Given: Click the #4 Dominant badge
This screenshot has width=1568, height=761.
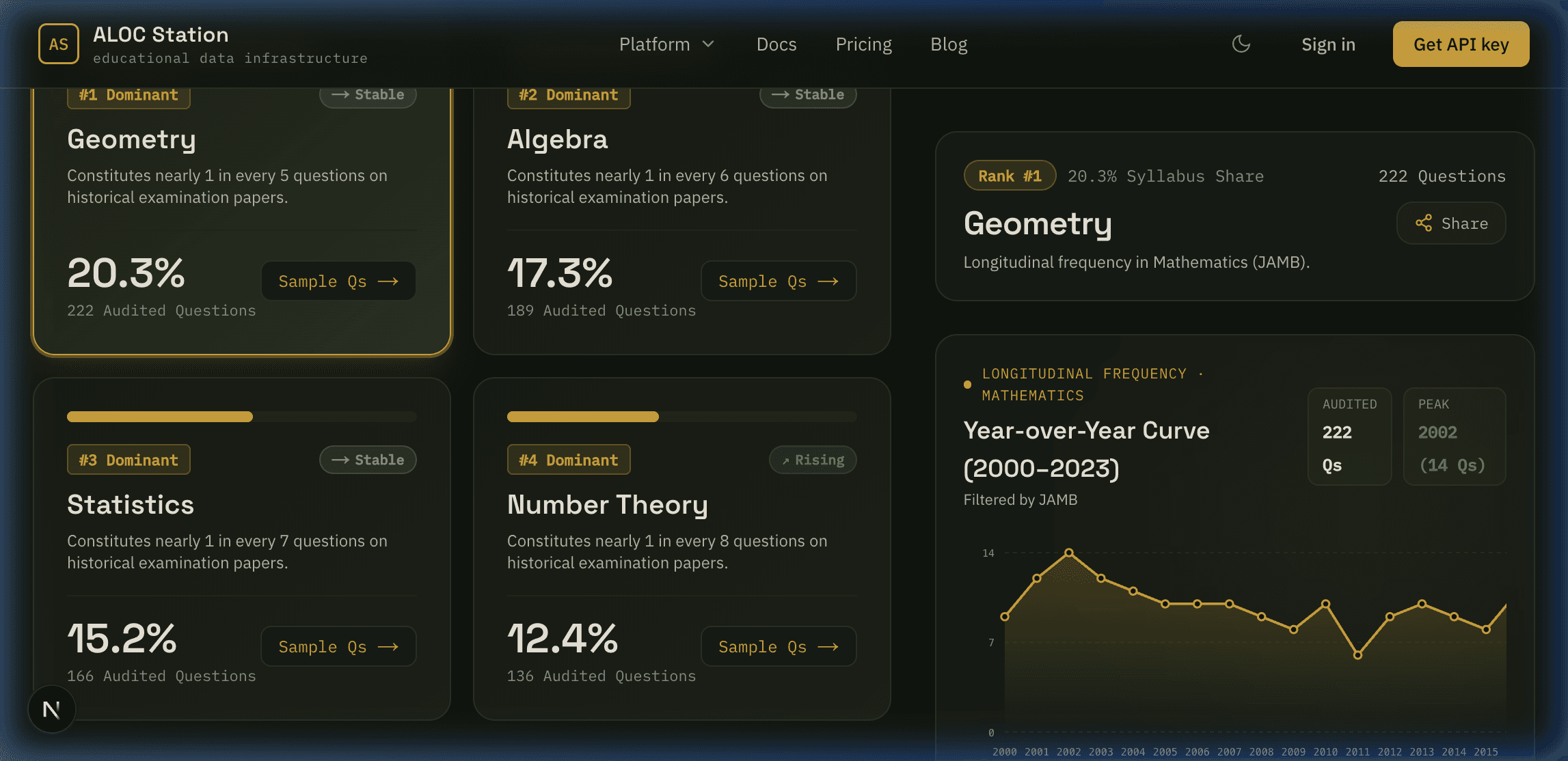Looking at the screenshot, I should (569, 460).
